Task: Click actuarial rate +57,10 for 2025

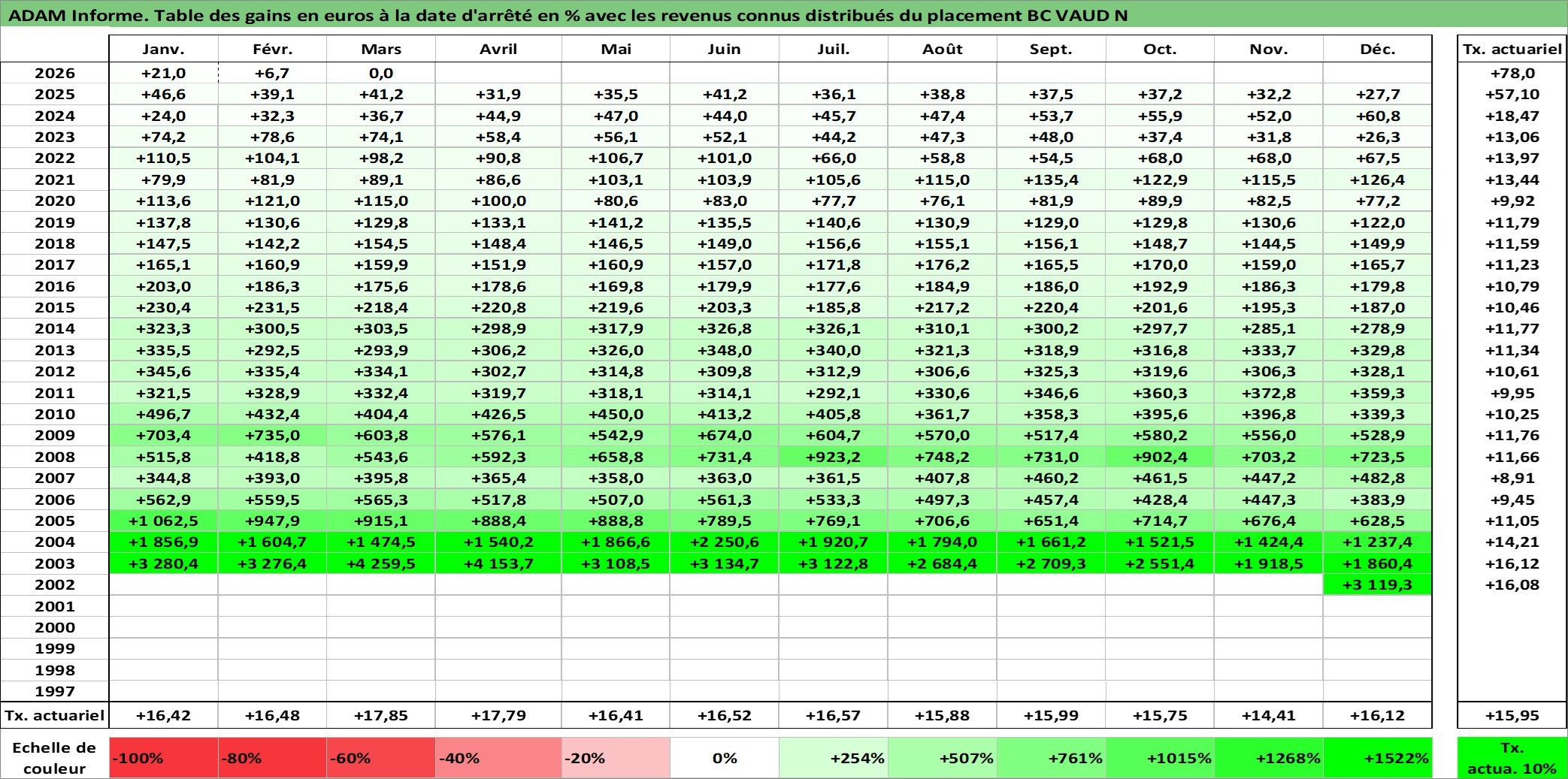Action: coord(1512,94)
